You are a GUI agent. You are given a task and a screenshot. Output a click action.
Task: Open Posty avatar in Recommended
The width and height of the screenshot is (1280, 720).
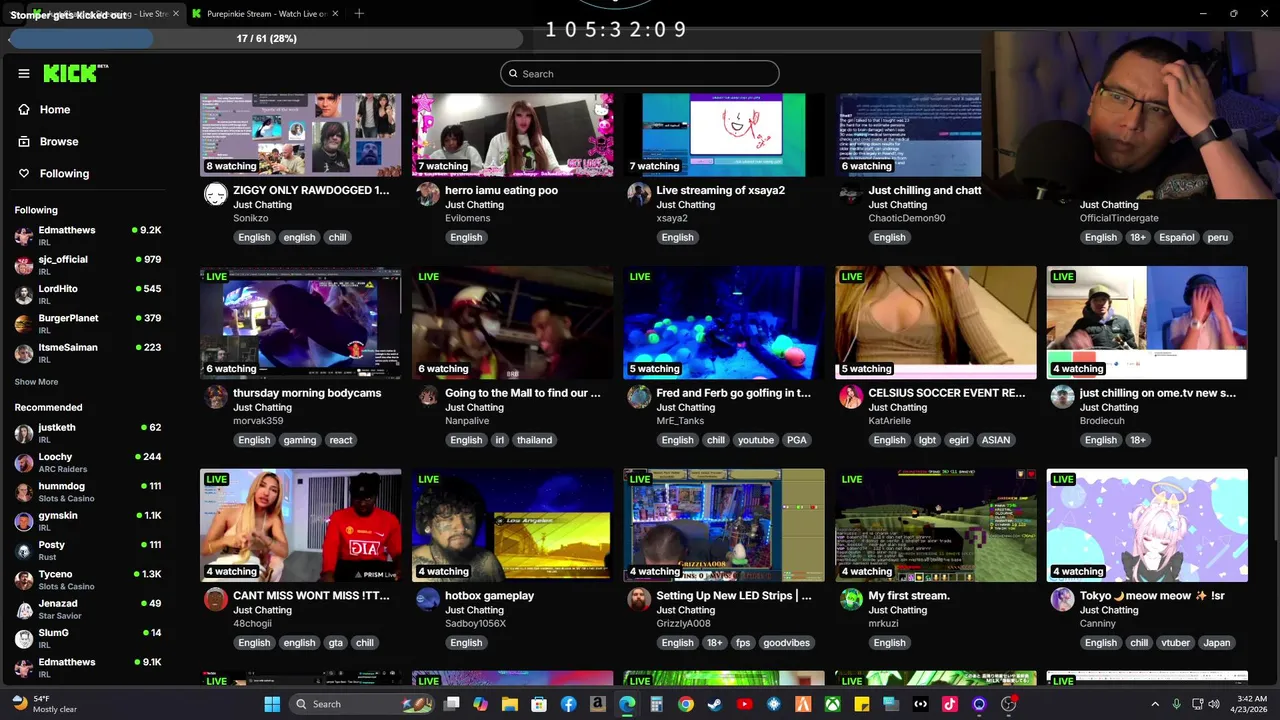tap(24, 550)
